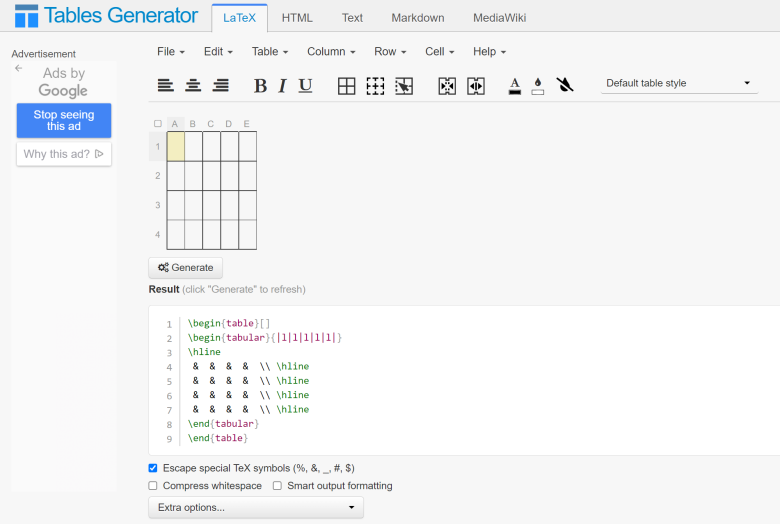780x524 pixels.
Task: Click the Generate button
Action: 186,268
